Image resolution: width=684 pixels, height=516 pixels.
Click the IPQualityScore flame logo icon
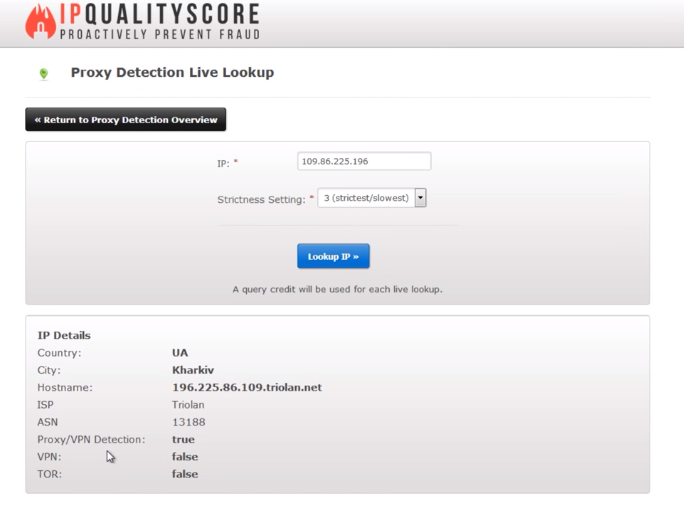coord(40,22)
